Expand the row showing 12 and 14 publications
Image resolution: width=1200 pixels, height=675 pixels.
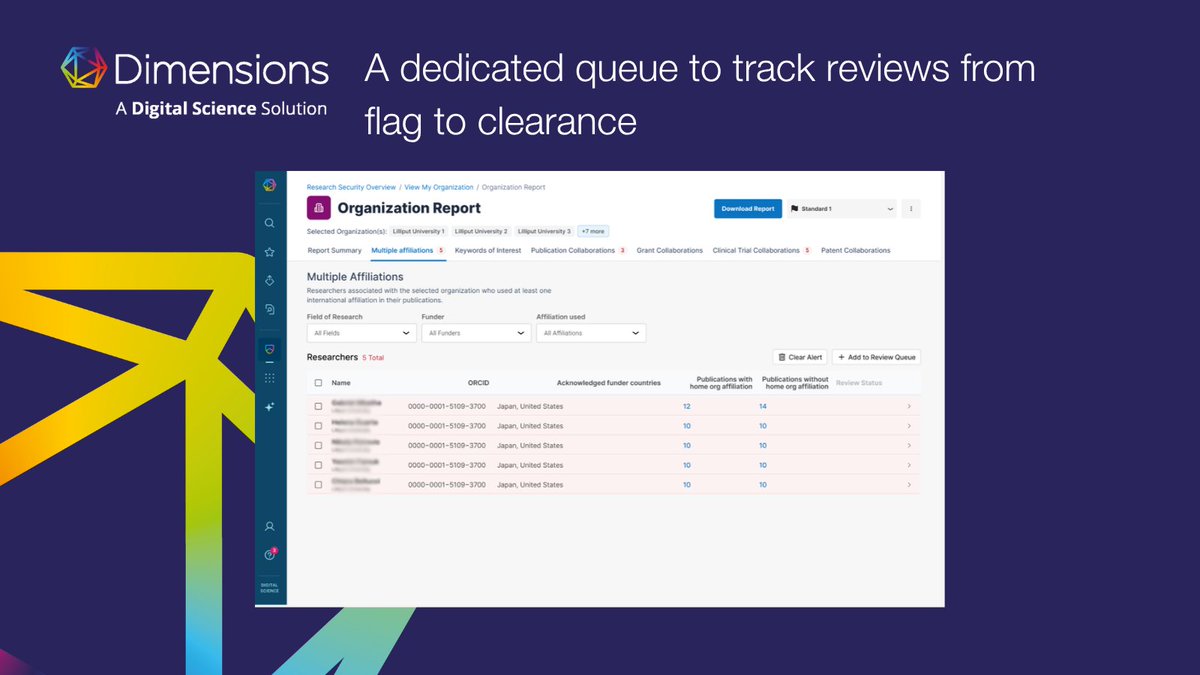click(x=909, y=406)
